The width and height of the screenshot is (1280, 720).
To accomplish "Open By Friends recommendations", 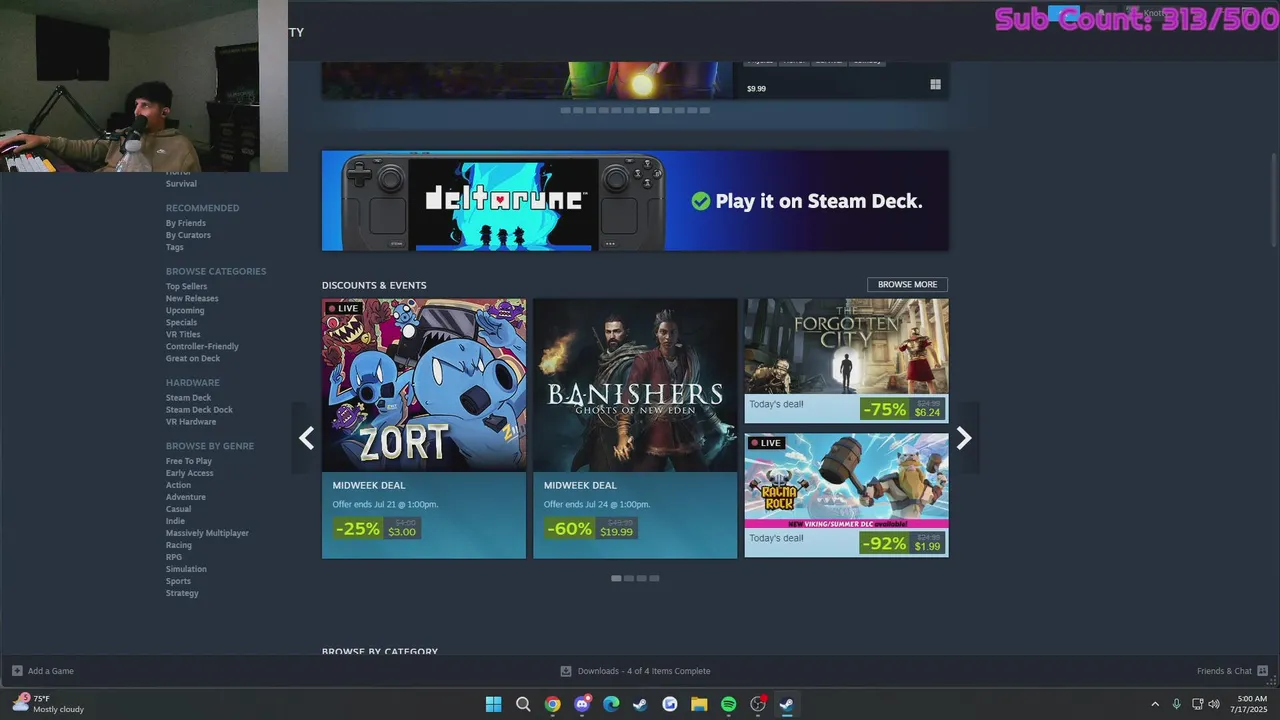I will (x=186, y=223).
